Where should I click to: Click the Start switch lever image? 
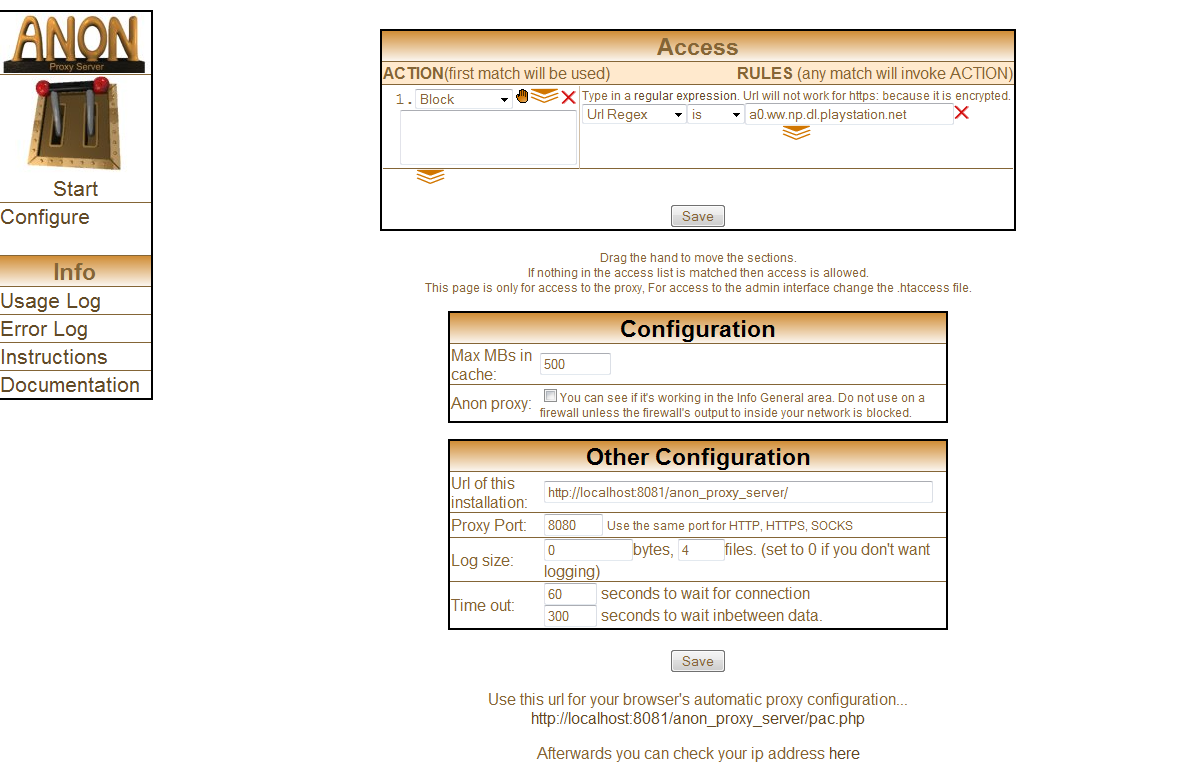click(75, 123)
